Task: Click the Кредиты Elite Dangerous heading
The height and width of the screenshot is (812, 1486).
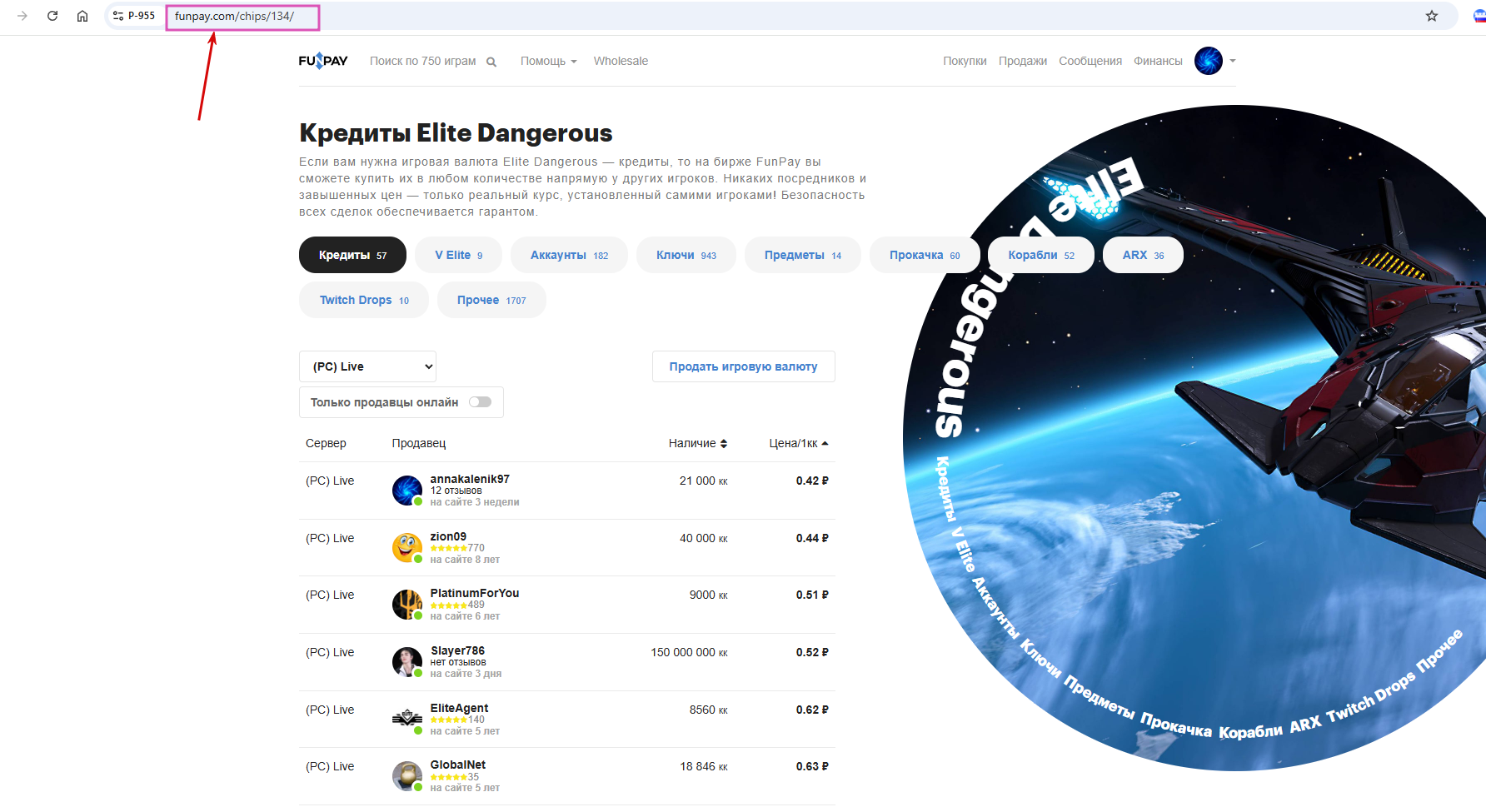Action: click(x=456, y=133)
